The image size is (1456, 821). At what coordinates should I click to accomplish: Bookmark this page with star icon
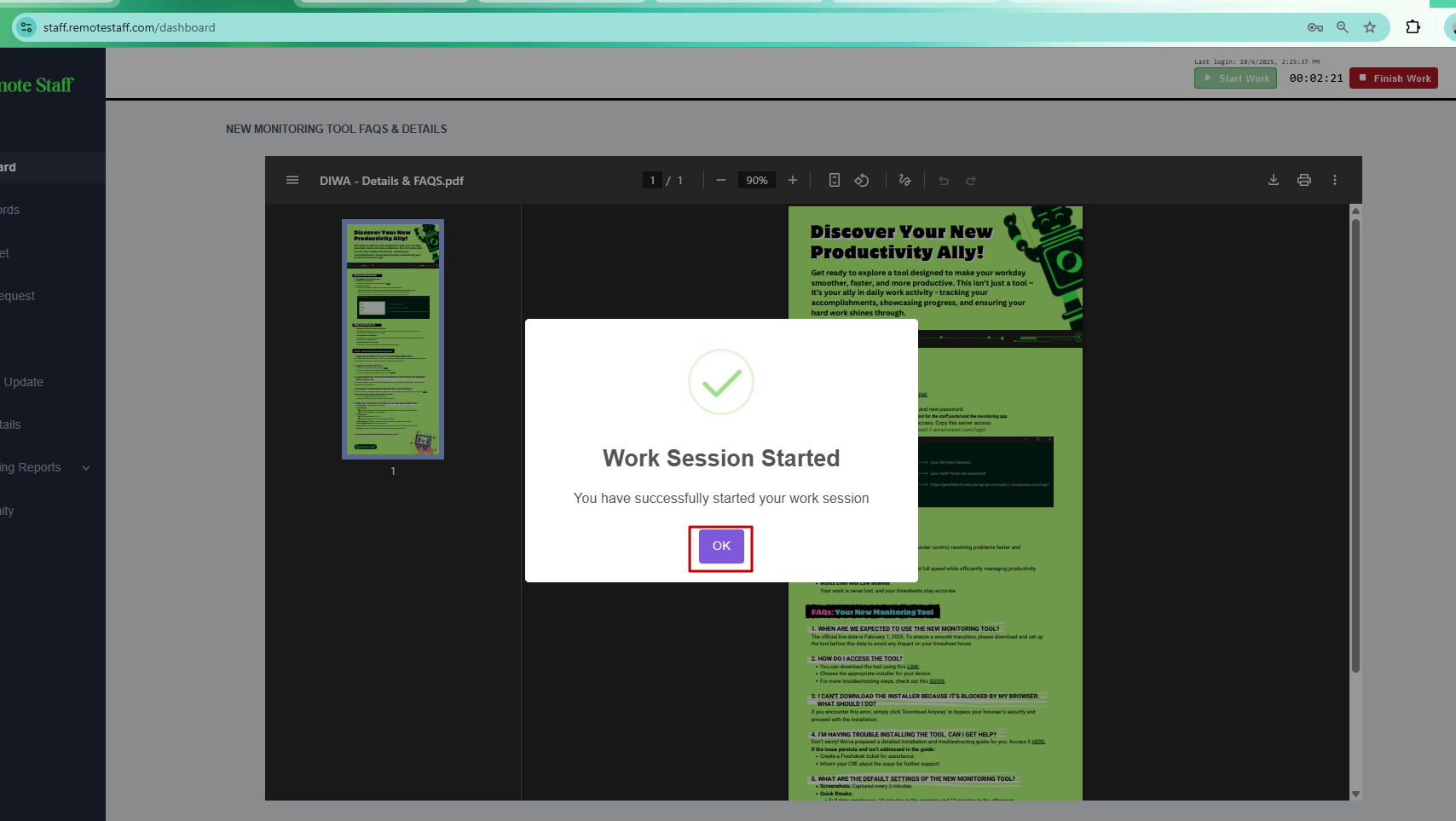point(1370,27)
